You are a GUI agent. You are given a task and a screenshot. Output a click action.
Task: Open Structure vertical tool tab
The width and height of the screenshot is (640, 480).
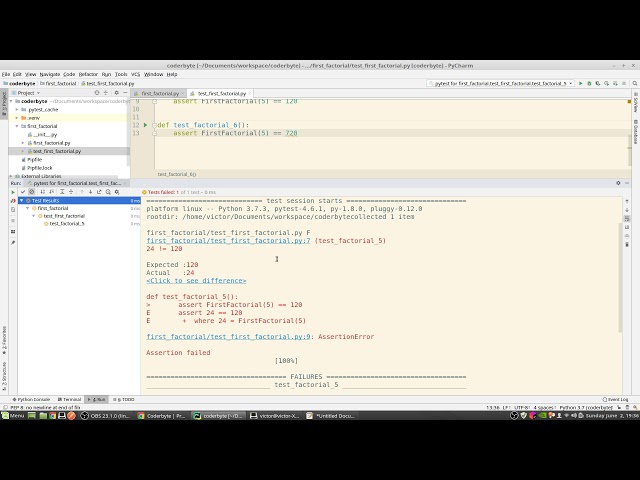click(4, 376)
